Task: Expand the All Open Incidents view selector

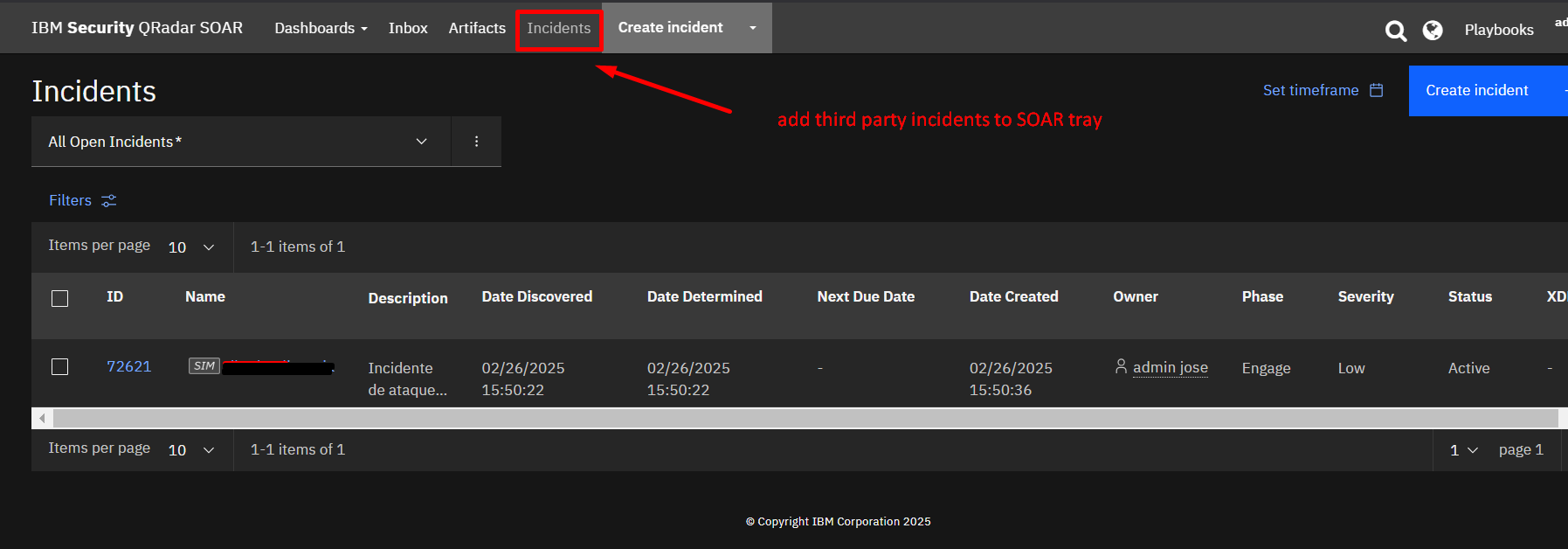Action: [241, 142]
